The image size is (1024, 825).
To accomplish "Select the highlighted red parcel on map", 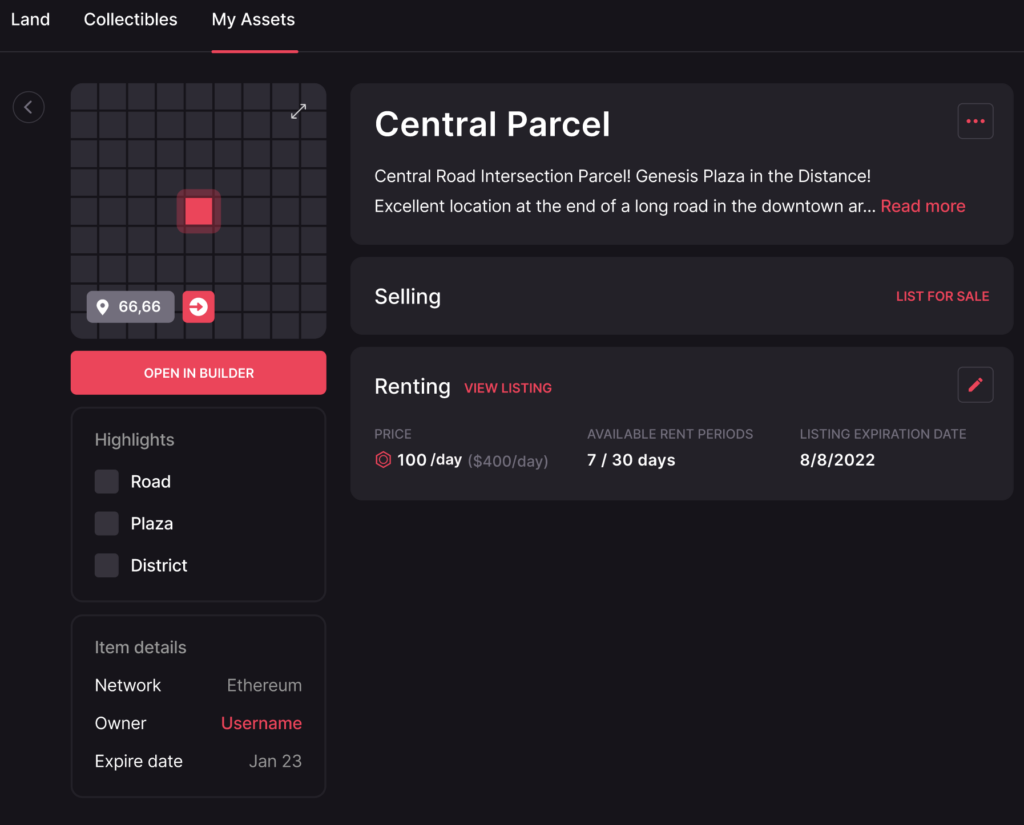I will pyautogui.click(x=199, y=211).
